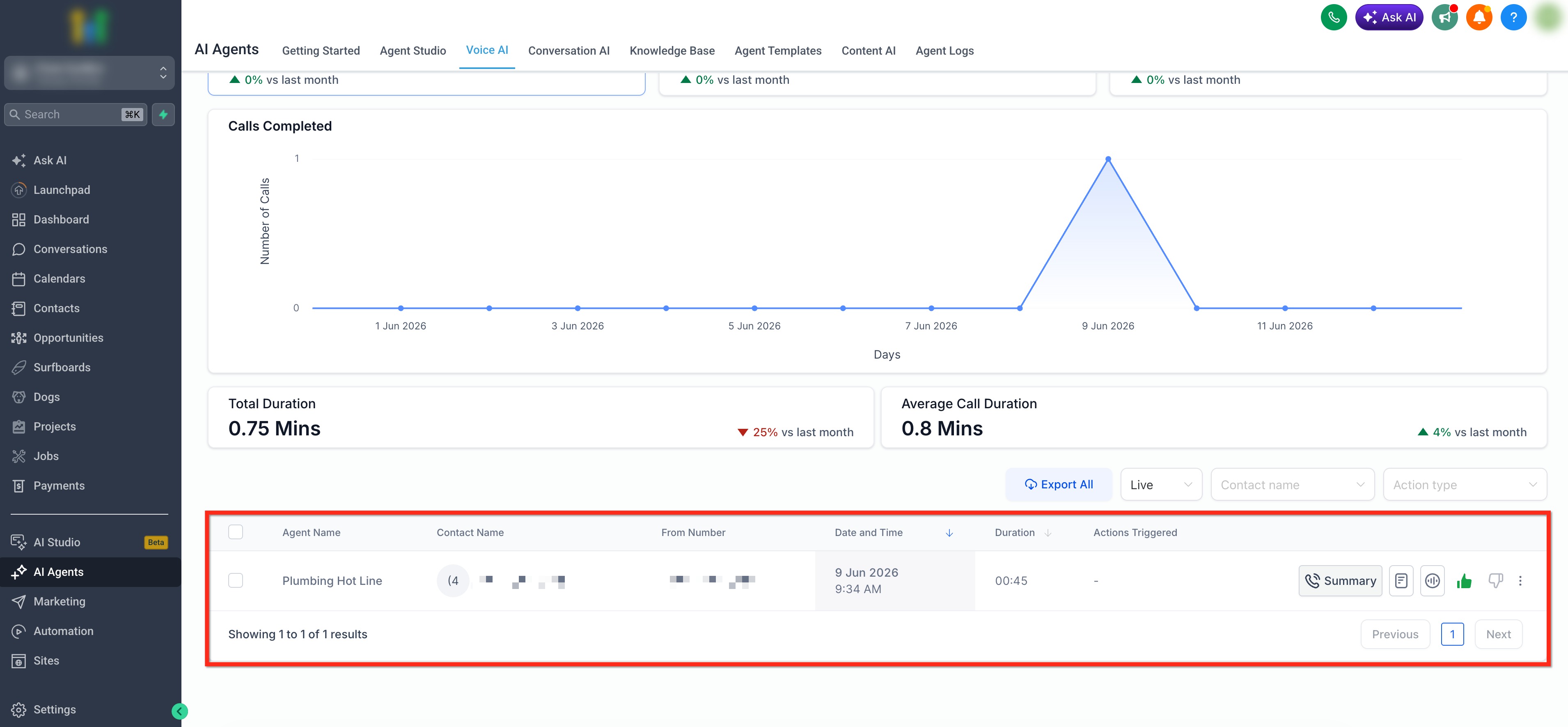Viewport: 1568px width, 727px height.
Task: Open AI Studio Beta in the sidebar
Action: tap(90, 542)
